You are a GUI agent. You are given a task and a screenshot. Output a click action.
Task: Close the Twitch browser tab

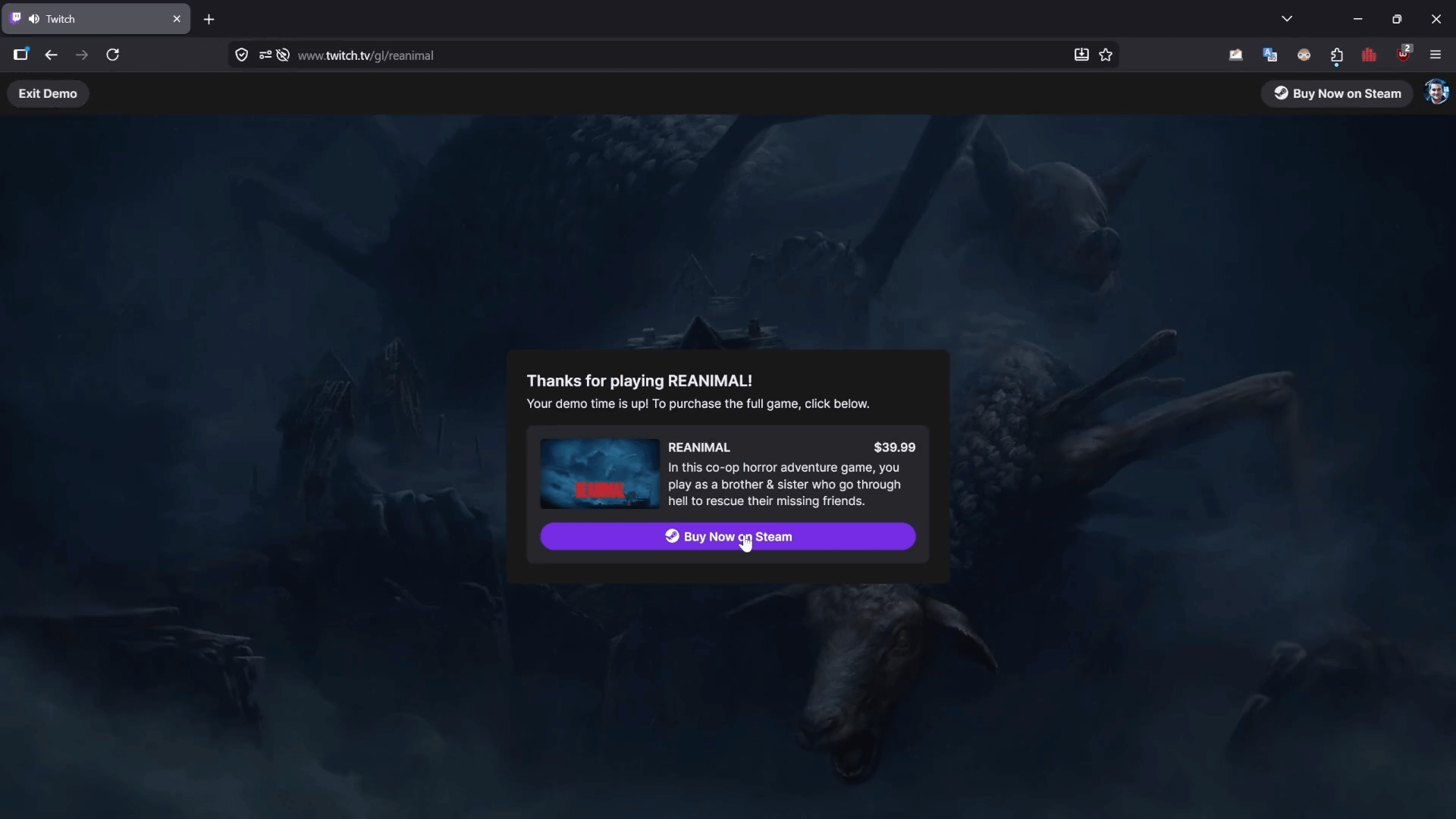[177, 19]
